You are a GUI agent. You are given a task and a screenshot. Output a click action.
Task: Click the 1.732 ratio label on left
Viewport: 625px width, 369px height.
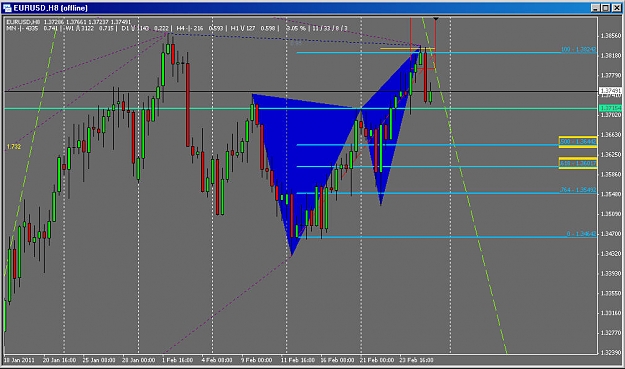coord(14,147)
